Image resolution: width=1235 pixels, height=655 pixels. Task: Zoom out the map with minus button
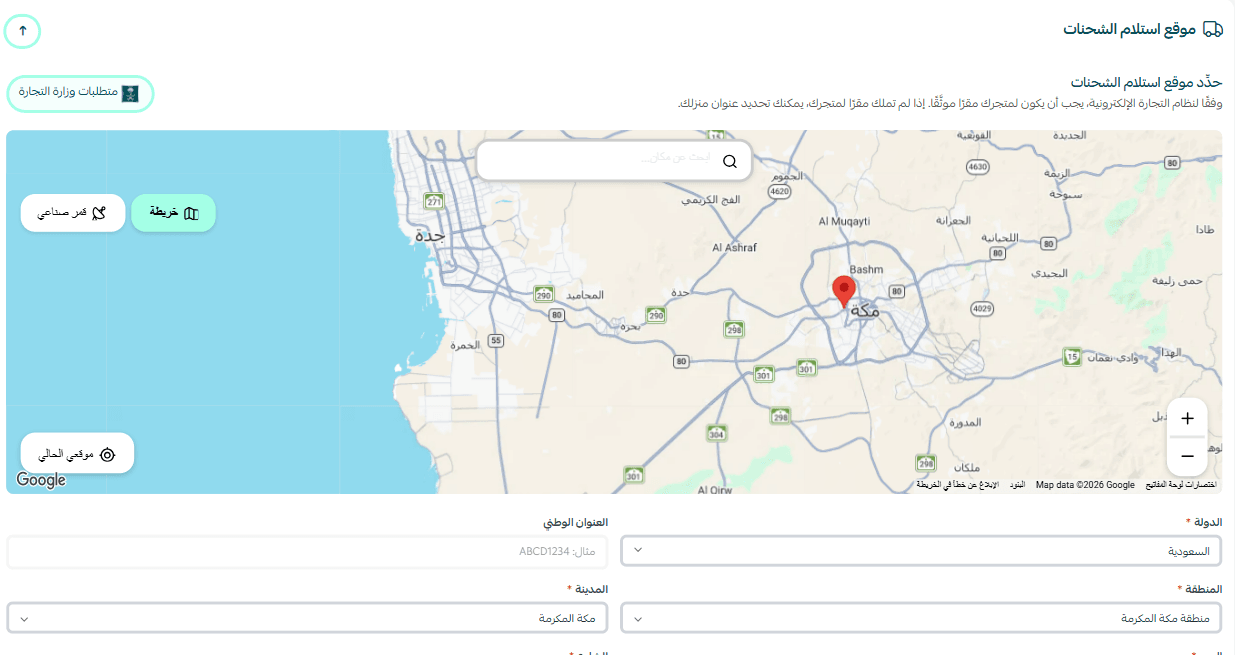click(x=1187, y=456)
